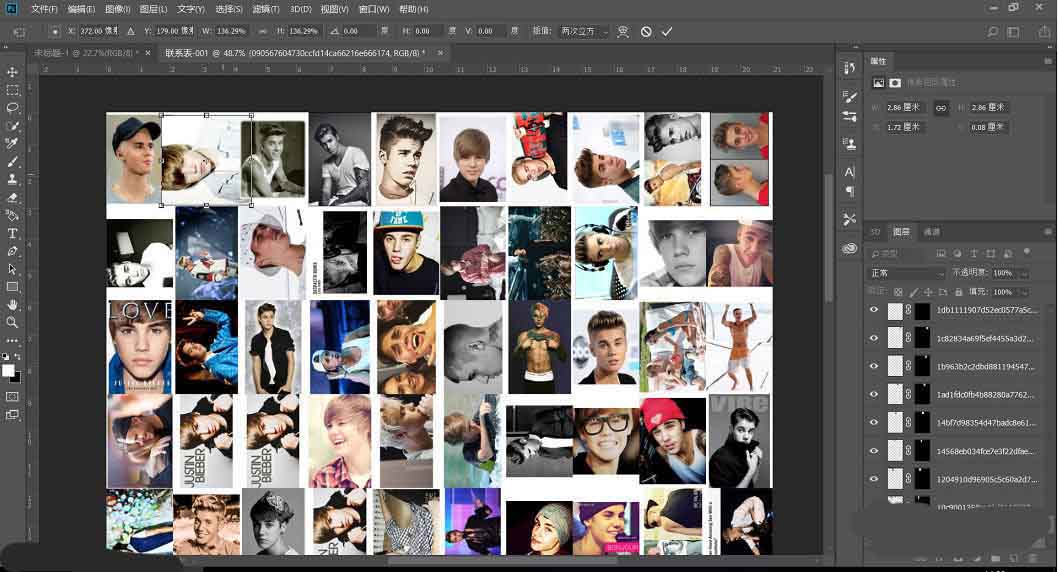Screen dimensions: 1058x572
Task: Close the 联系表-001 document tab
Action: [x=440, y=53]
